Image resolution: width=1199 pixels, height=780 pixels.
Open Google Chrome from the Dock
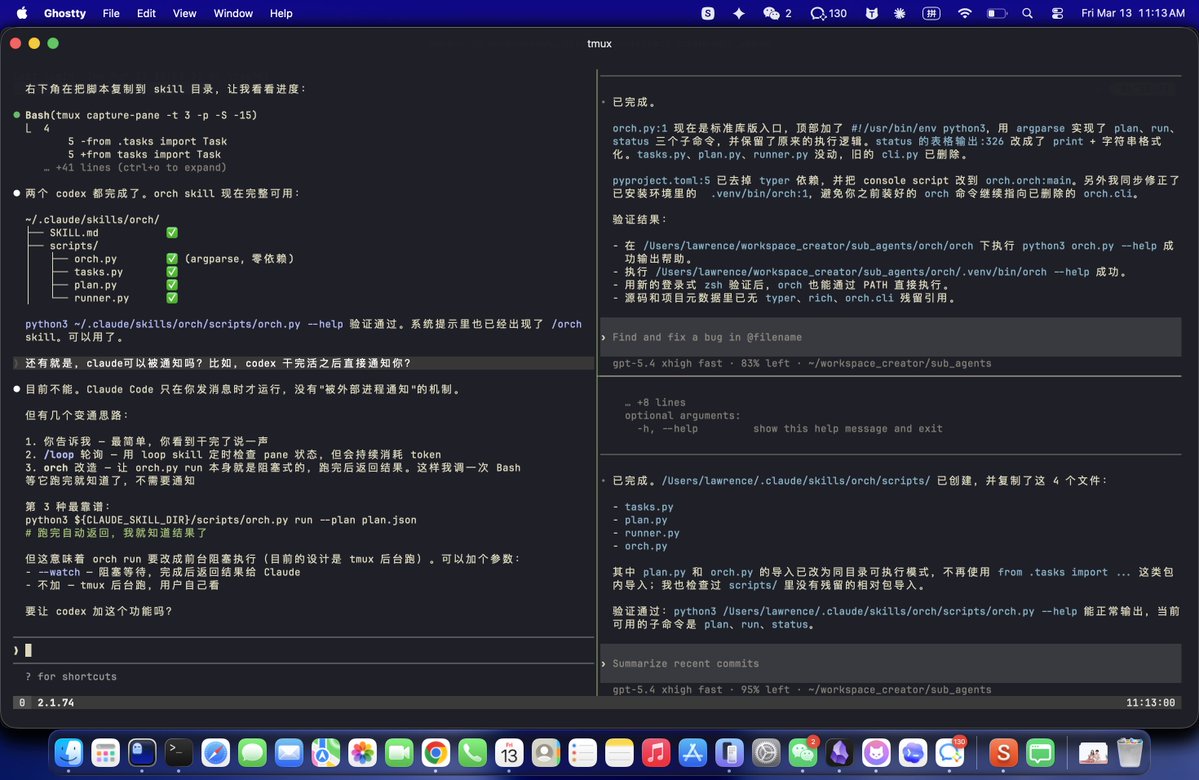click(x=435, y=751)
